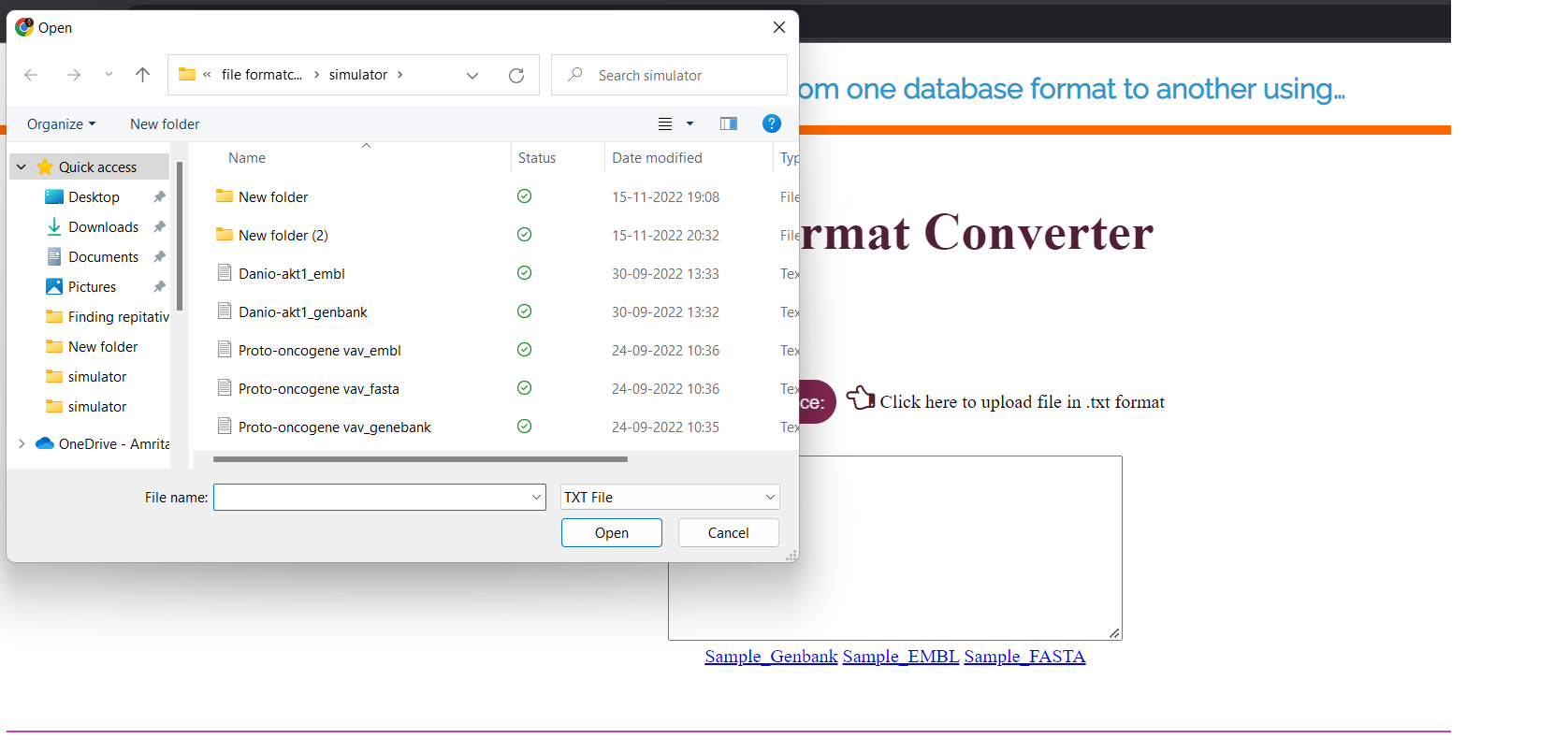This screenshot has height=753, width=1568.
Task: Click the Search simulator field
Action: (669, 75)
